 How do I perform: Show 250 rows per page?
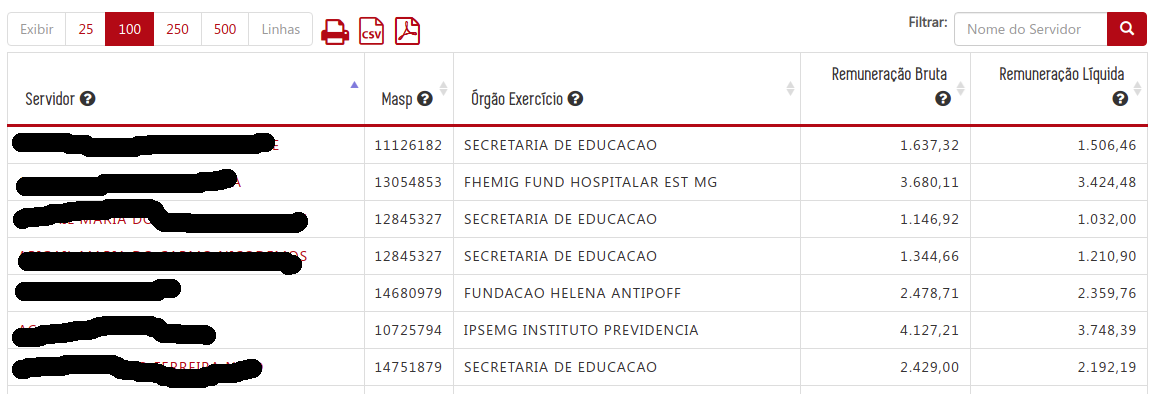177,30
